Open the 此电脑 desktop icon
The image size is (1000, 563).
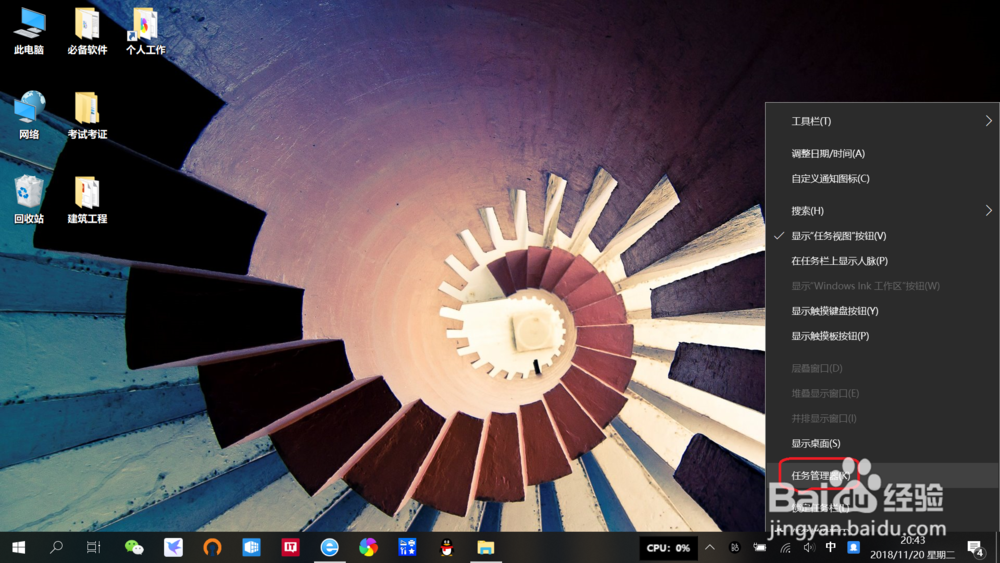coord(29,31)
